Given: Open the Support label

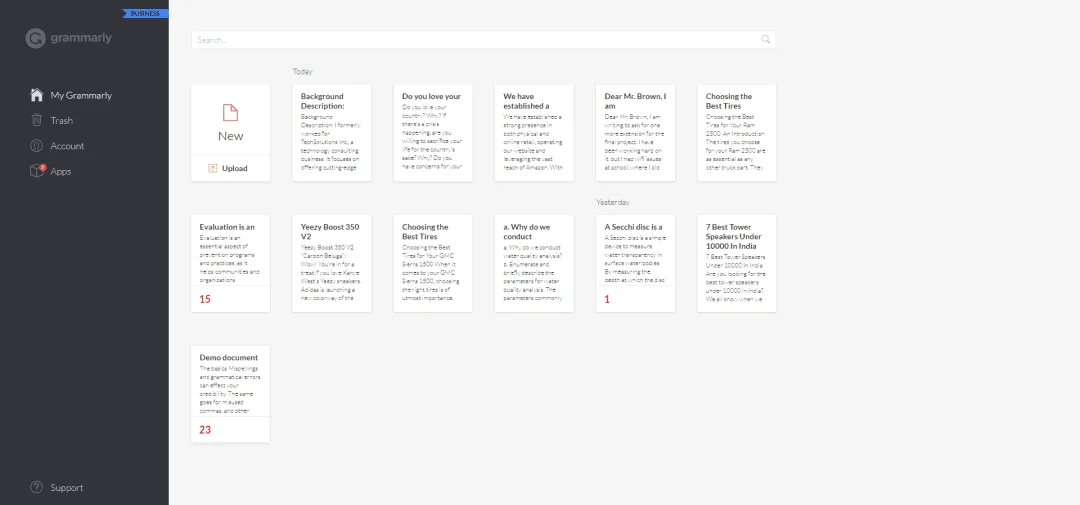Looking at the screenshot, I should [66, 488].
